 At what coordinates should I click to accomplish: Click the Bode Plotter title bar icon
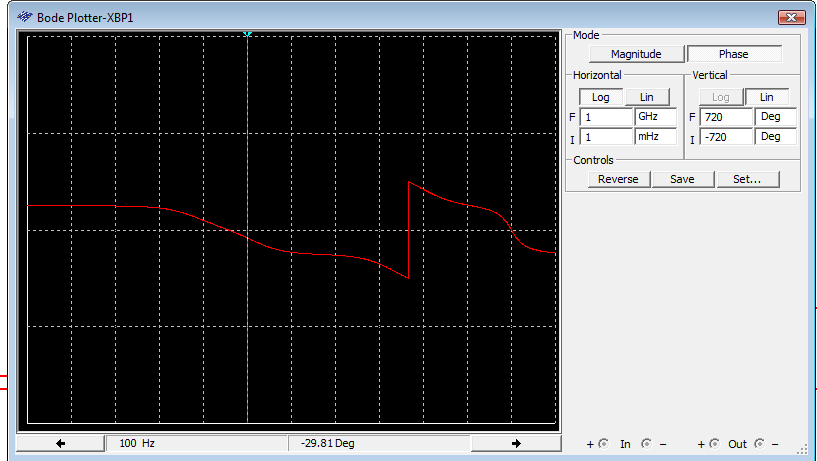[24, 17]
